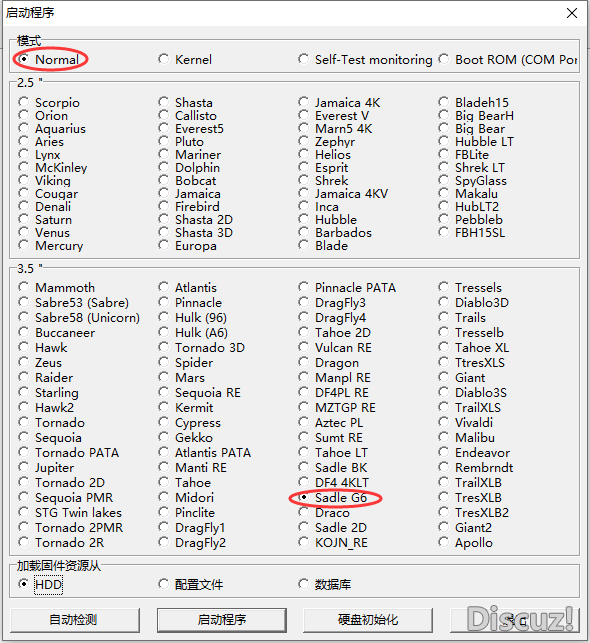Image resolution: width=590 pixels, height=643 pixels.
Task: Choose Bladeh15 option
Action: [x=443, y=102]
